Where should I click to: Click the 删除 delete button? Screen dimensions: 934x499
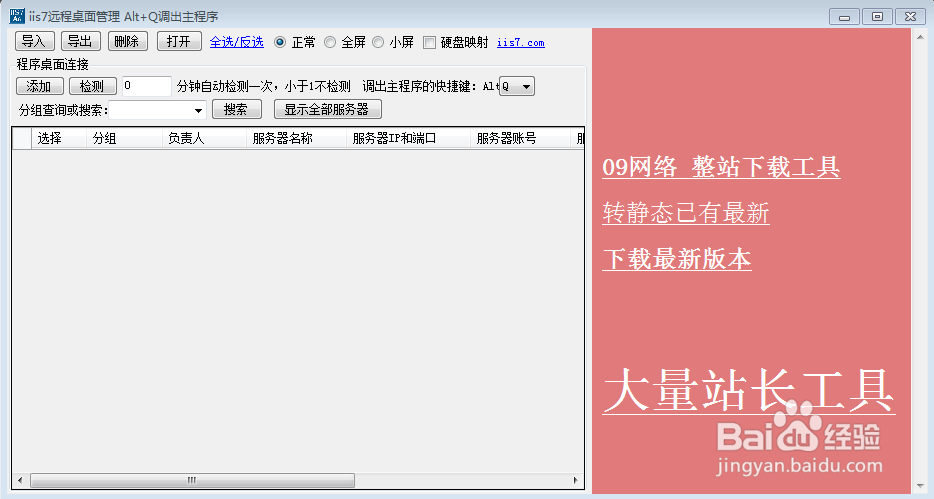(128, 41)
